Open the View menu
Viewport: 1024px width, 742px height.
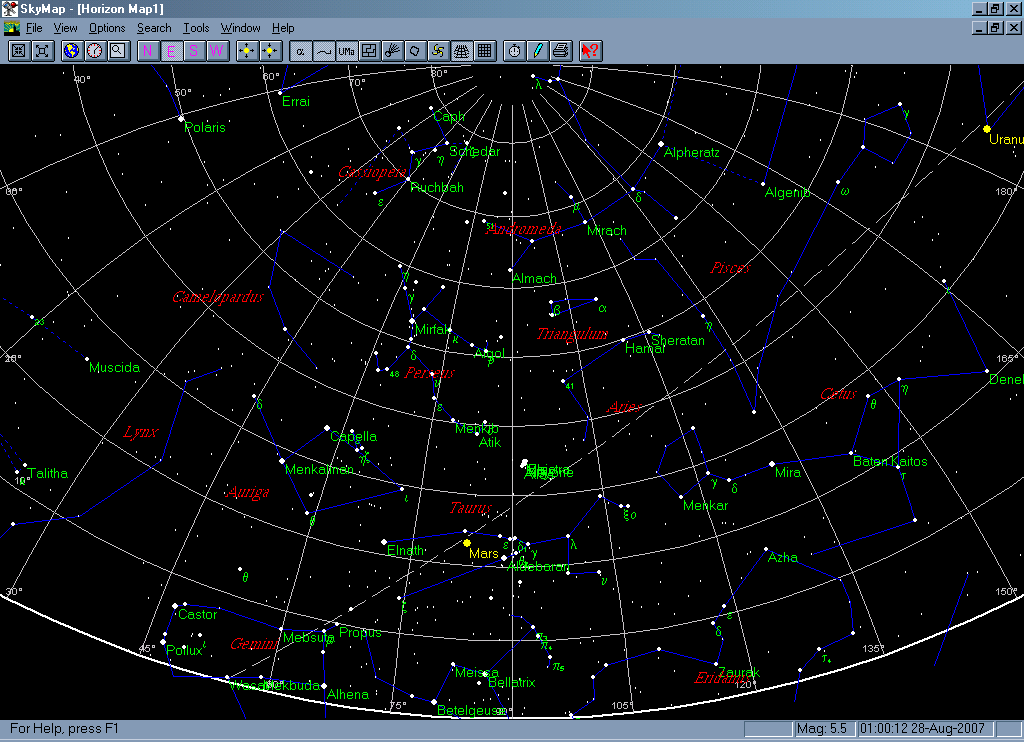(x=65, y=28)
